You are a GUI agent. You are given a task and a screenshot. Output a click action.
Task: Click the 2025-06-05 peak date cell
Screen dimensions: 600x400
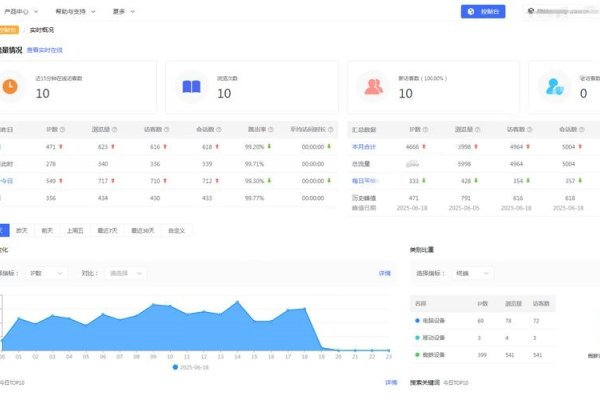[464, 208]
